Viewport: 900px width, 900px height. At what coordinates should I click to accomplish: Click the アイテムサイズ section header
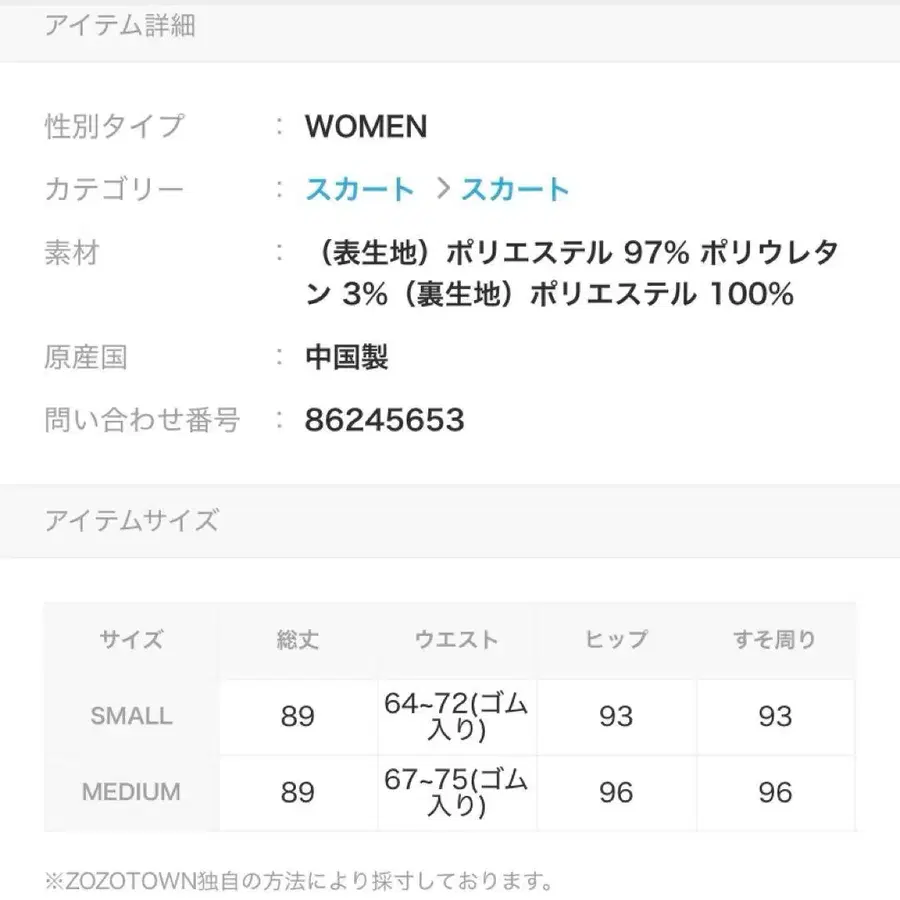133,520
